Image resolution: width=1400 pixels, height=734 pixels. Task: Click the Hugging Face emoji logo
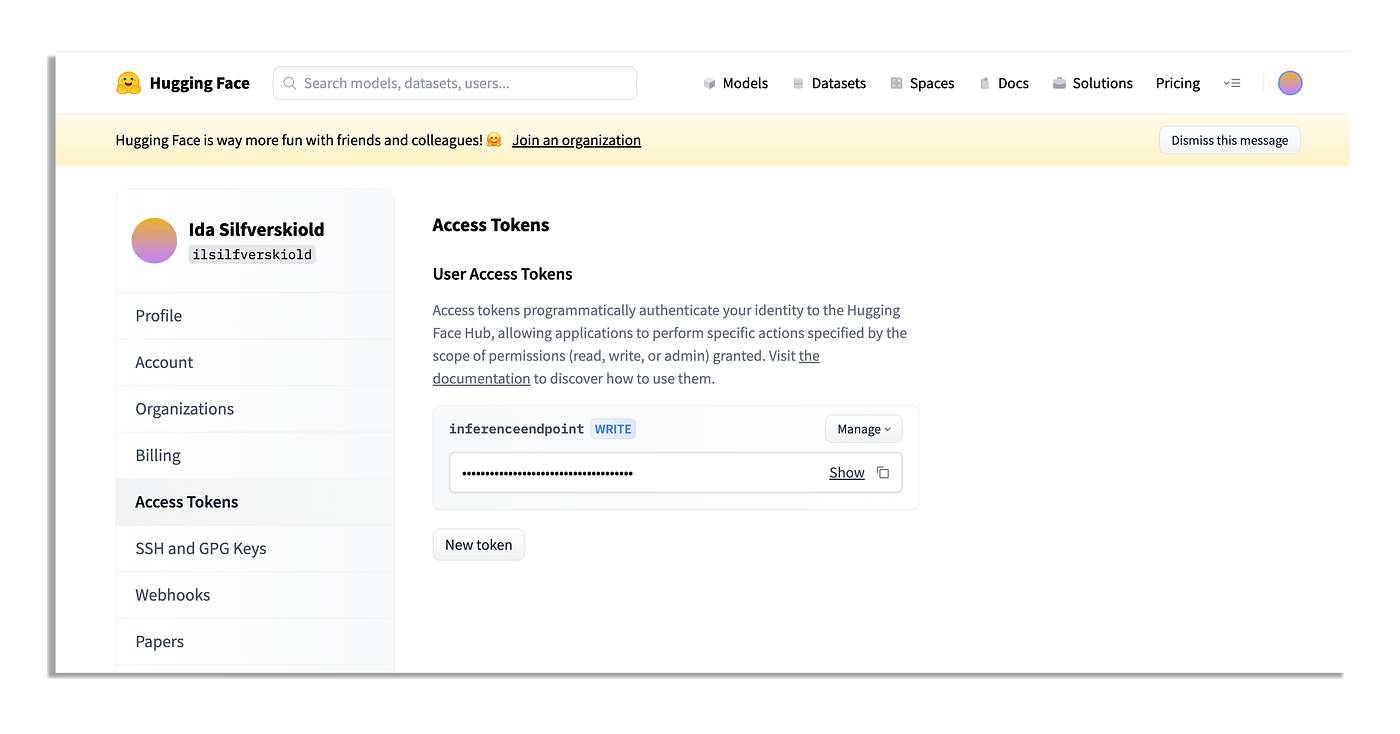point(129,83)
